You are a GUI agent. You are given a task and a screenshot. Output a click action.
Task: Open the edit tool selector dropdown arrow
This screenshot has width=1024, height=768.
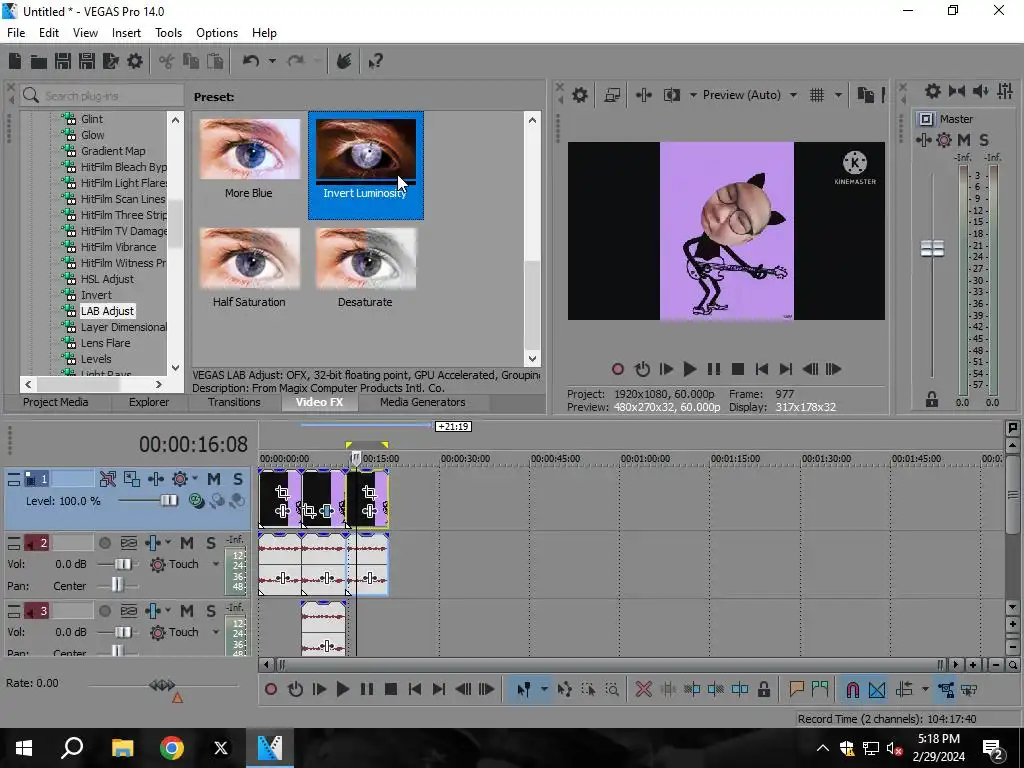[x=543, y=689]
